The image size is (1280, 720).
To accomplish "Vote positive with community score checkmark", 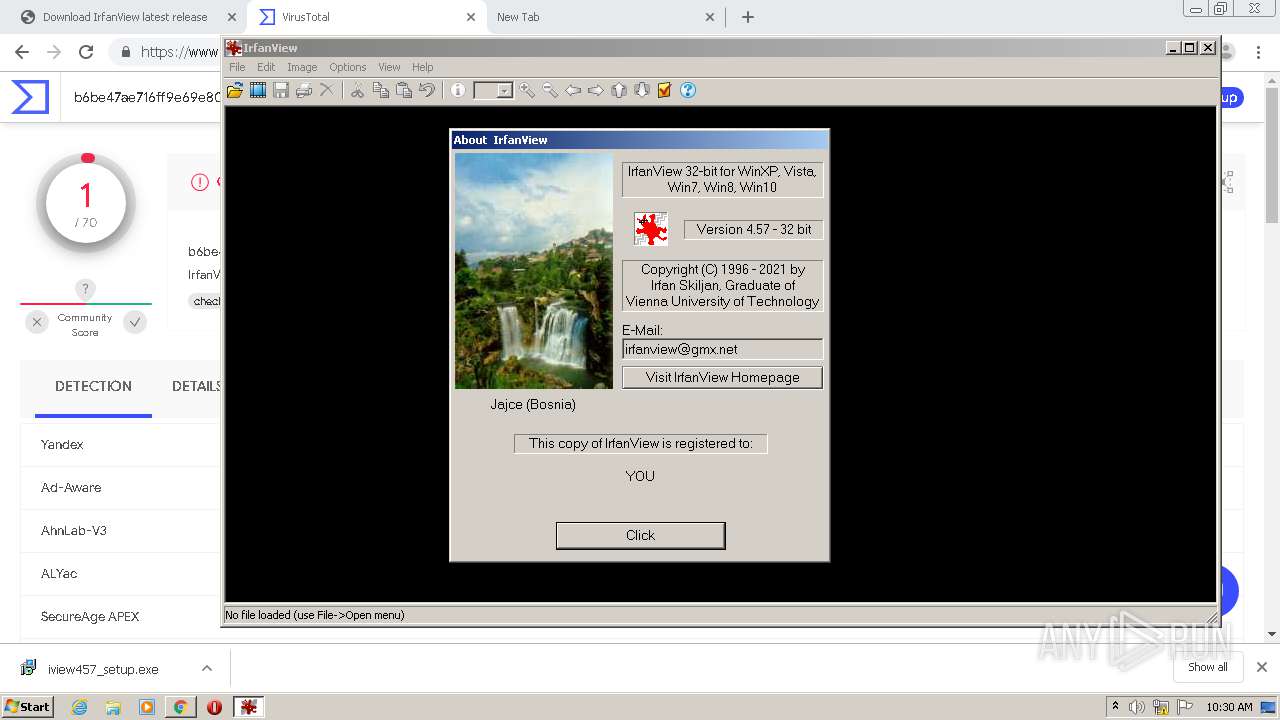I will 135,322.
